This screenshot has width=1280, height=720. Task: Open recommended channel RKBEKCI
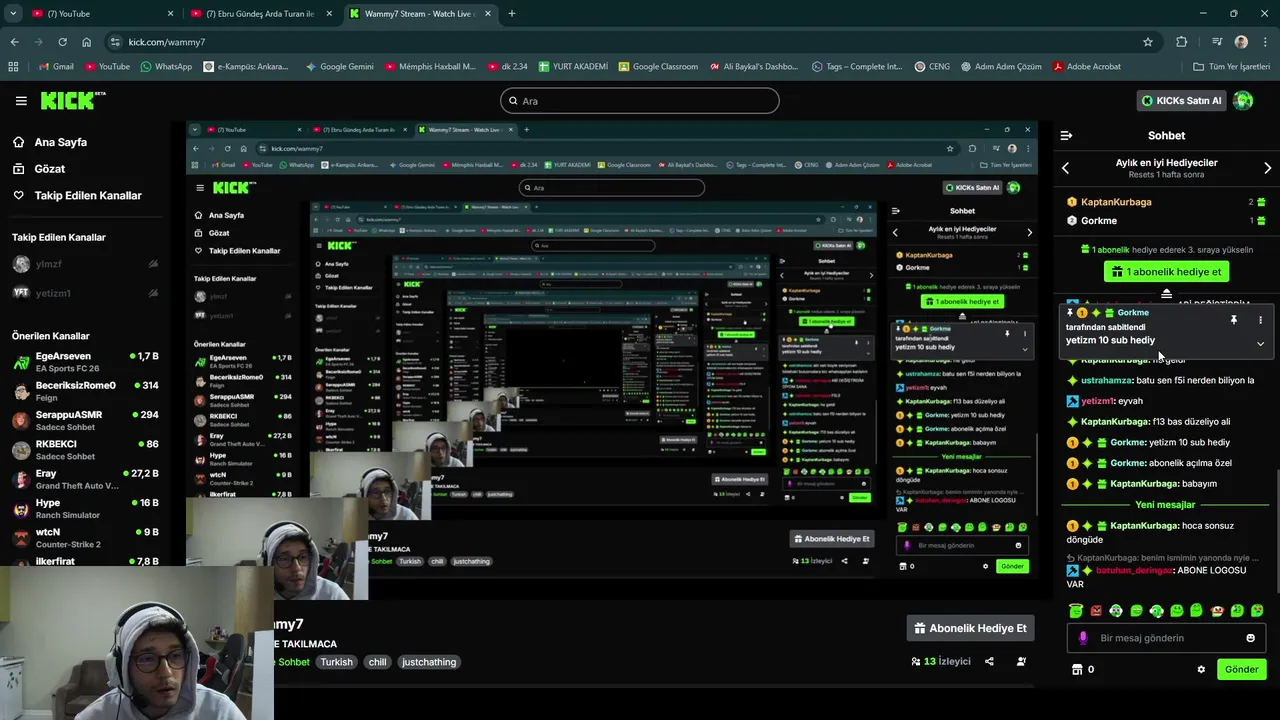pos(85,449)
